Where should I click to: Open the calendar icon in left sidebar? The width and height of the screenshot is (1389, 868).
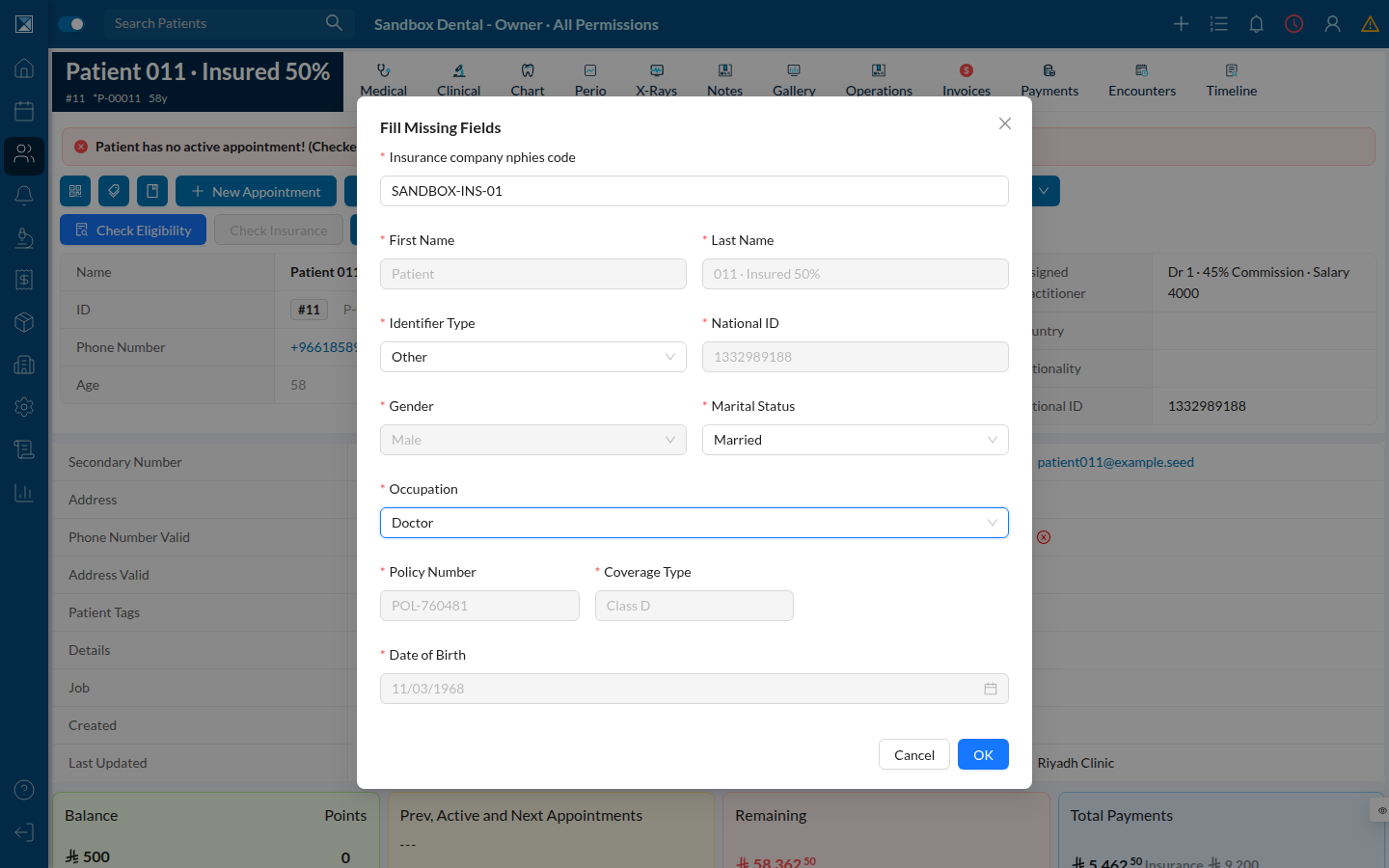[x=24, y=111]
